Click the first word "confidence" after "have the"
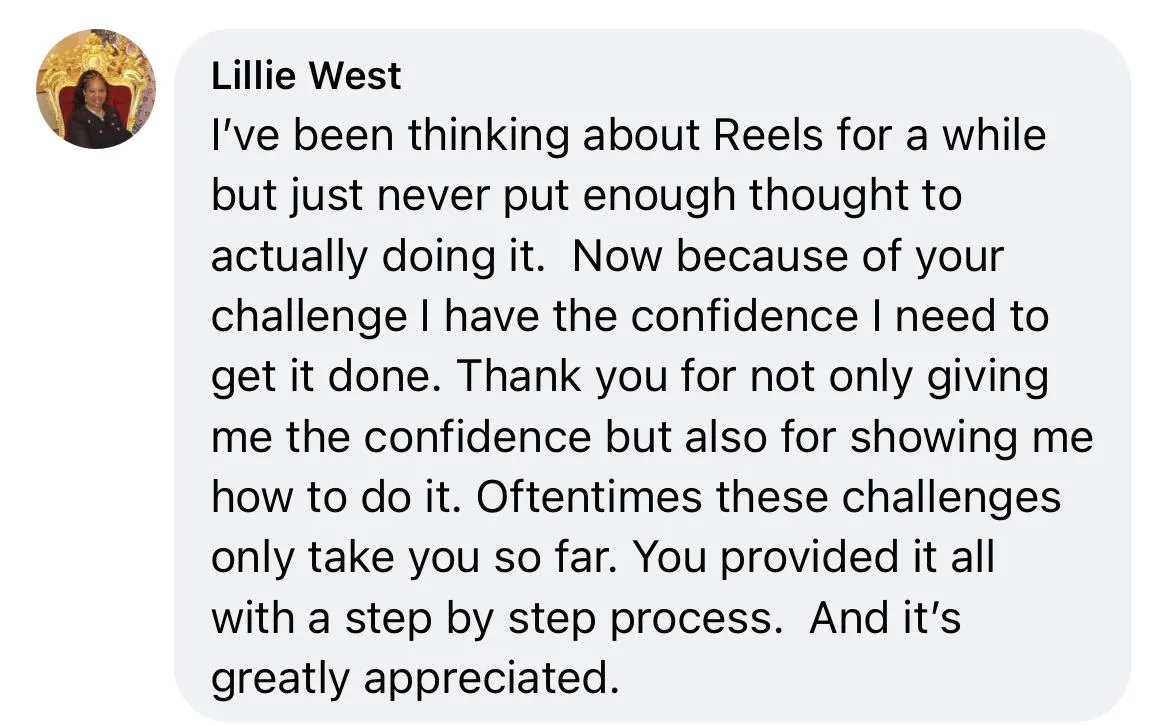1170x725 pixels. tap(744, 316)
